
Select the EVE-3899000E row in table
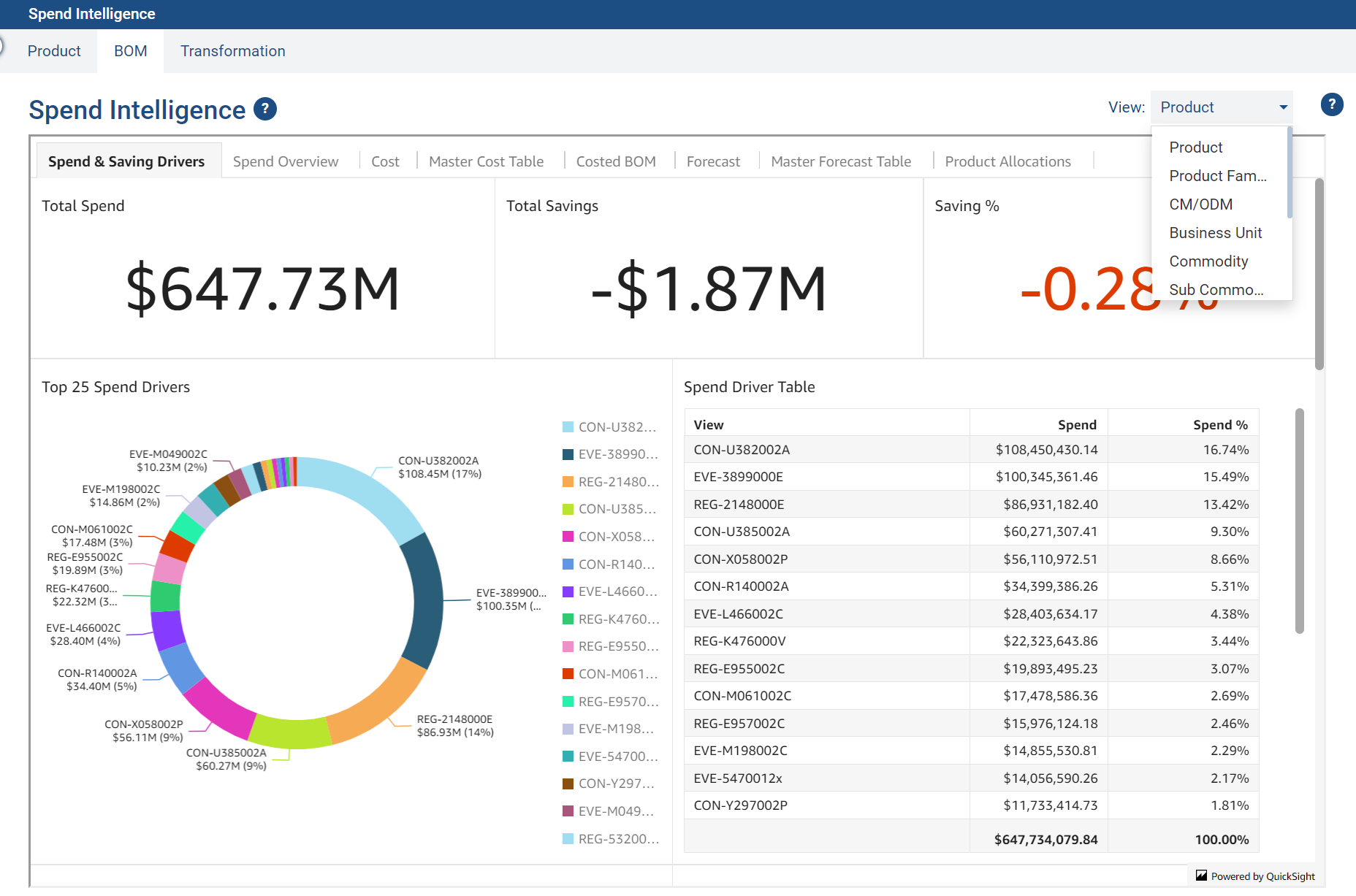point(738,477)
